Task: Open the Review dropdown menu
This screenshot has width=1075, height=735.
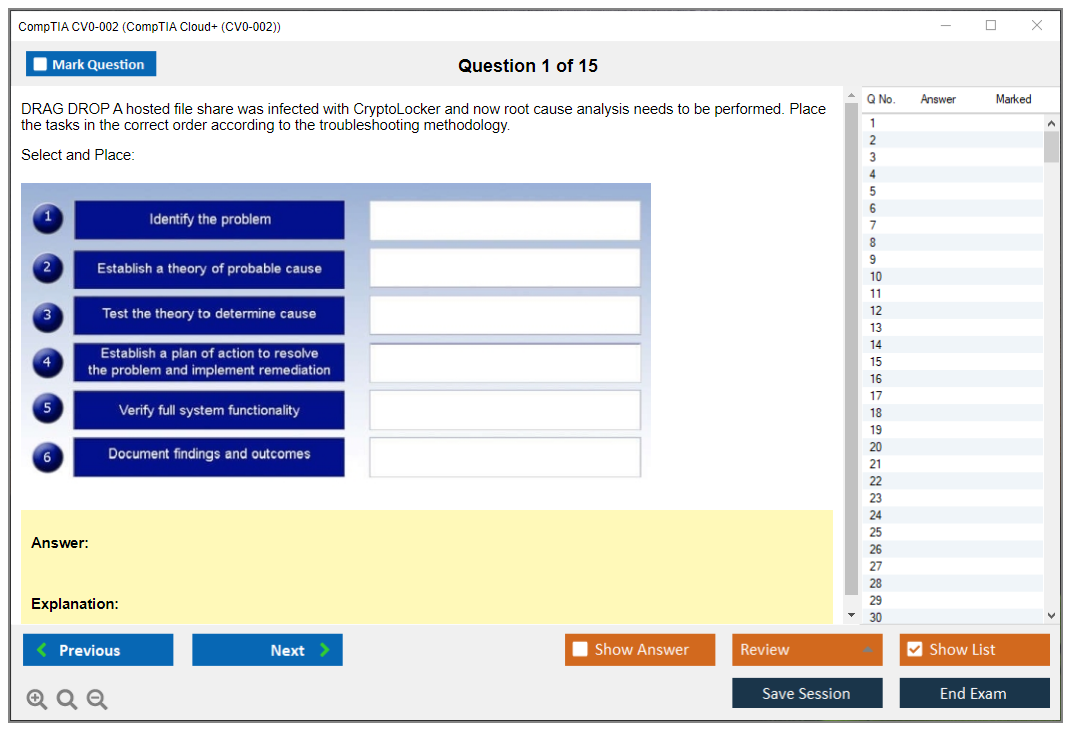Action: (x=806, y=650)
